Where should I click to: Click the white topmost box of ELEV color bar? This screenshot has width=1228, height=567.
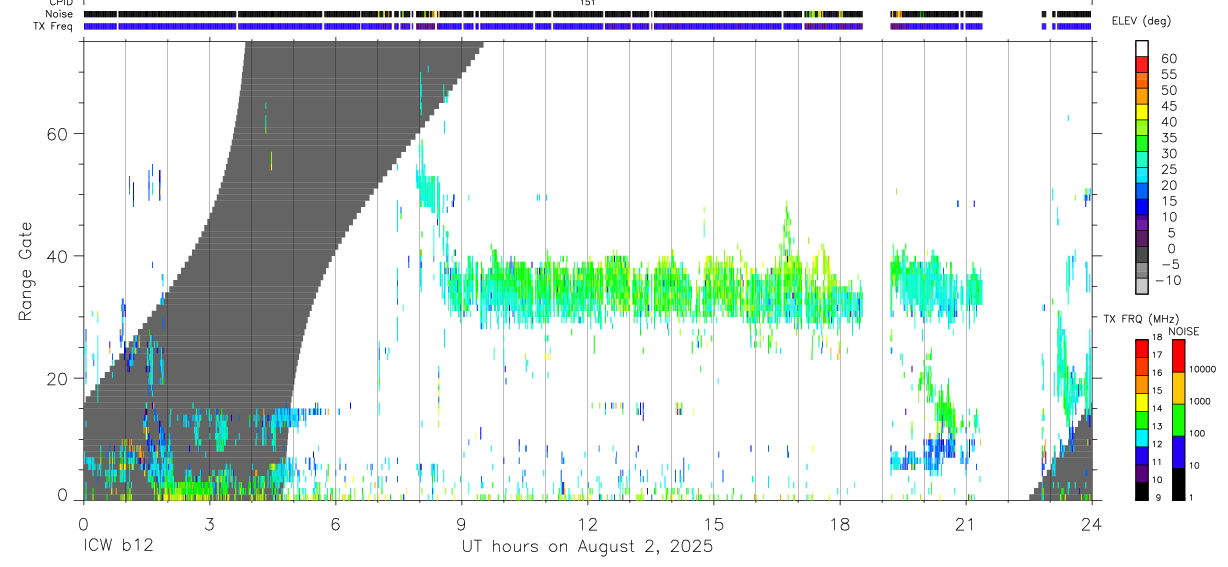(x=1142, y=48)
